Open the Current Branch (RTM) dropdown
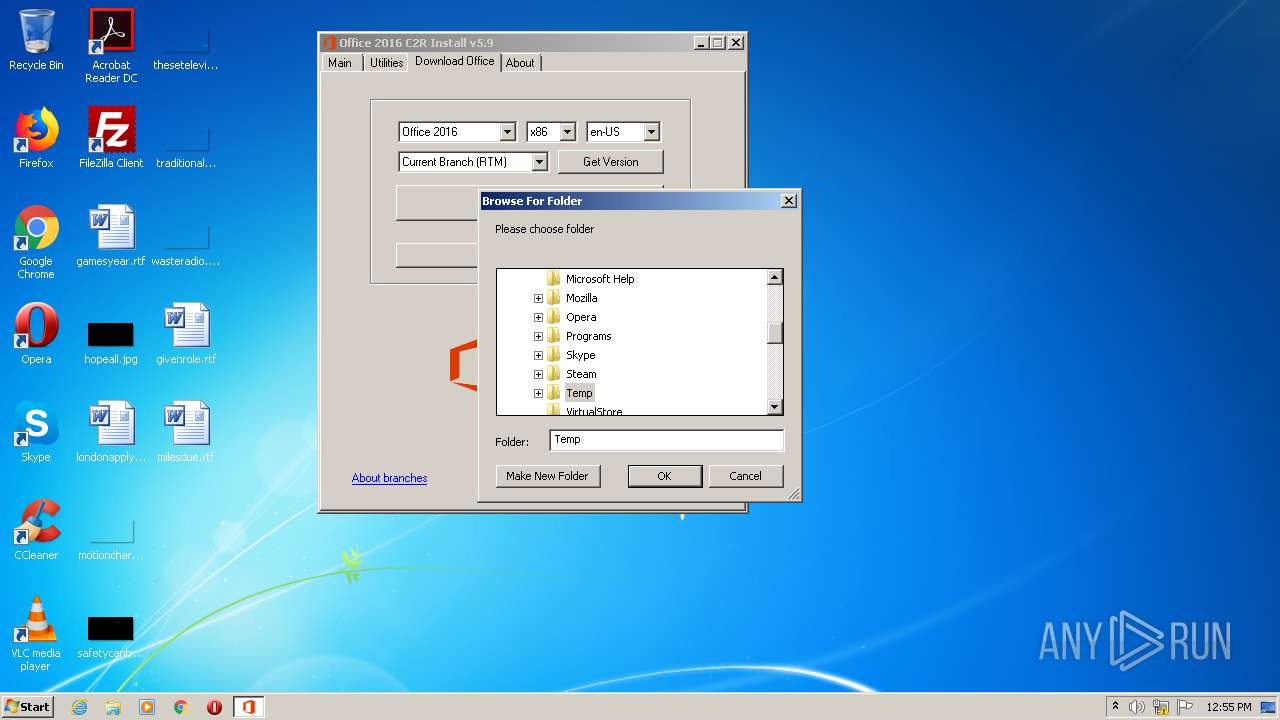 pyautogui.click(x=539, y=162)
